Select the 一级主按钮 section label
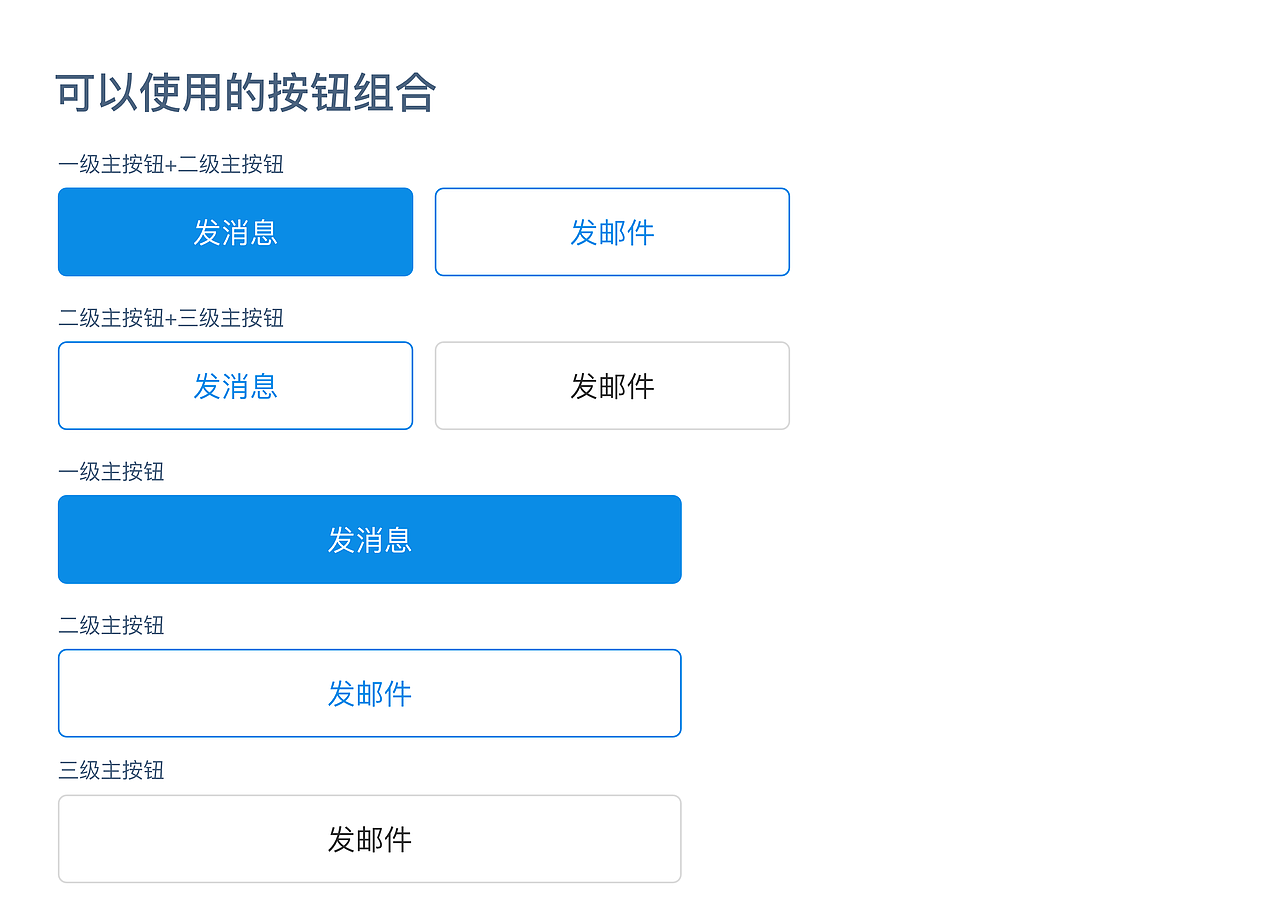The width and height of the screenshot is (1280, 910). pyautogui.click(x=111, y=472)
